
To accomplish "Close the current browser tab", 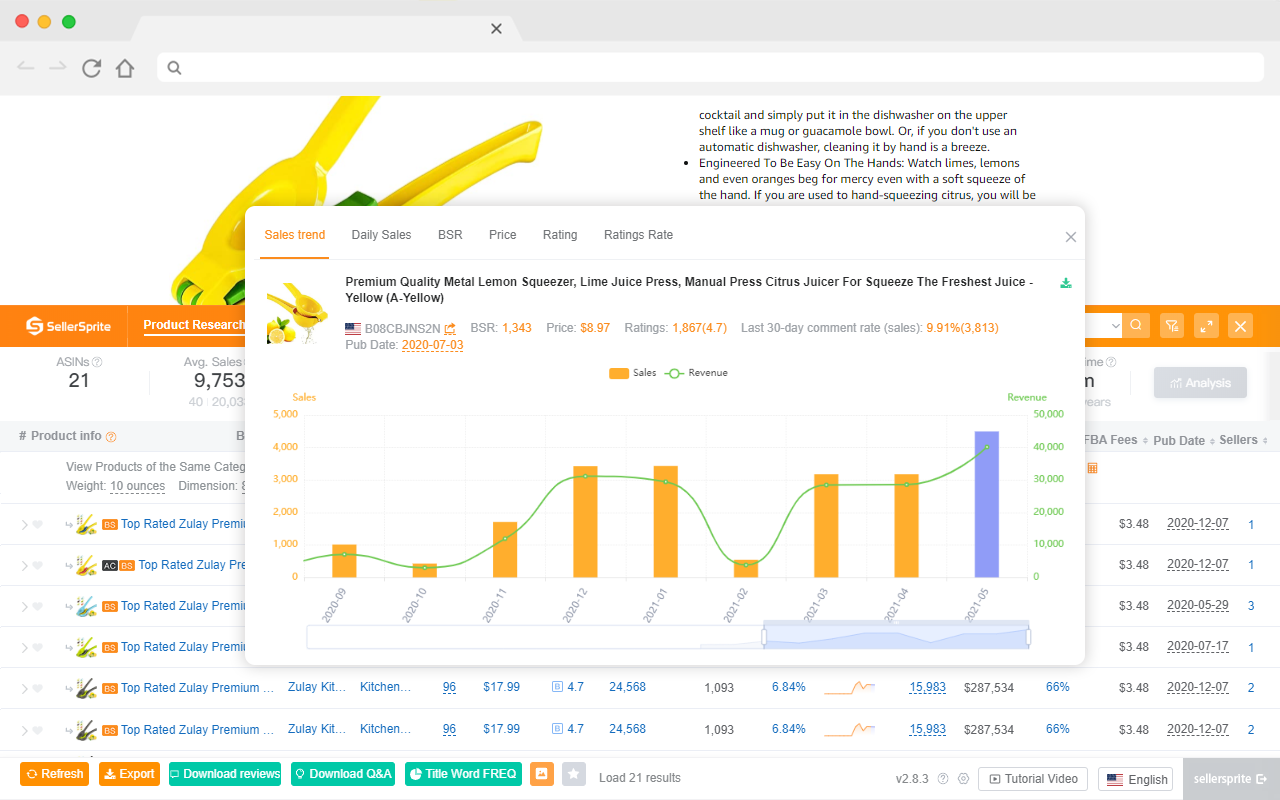I will [496, 28].
